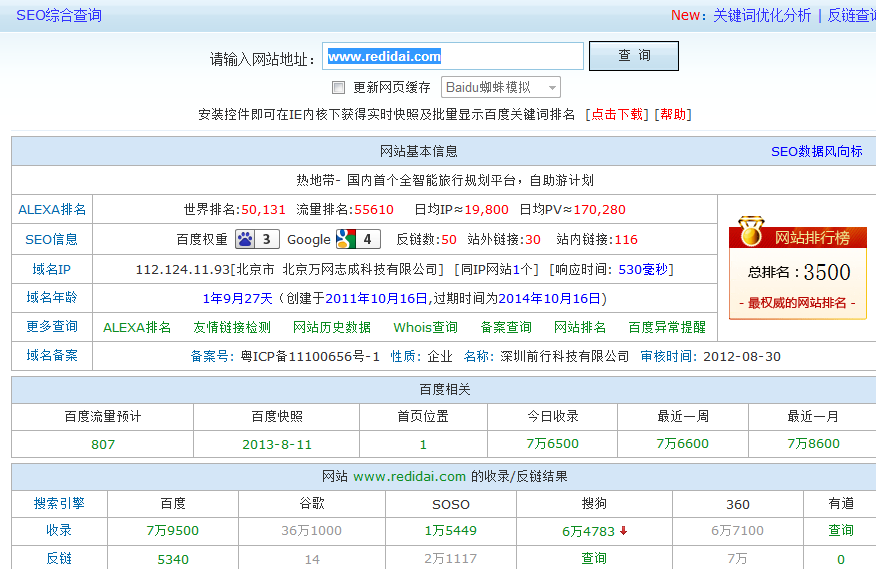Click expiry date 2014年10月16日
Screen dimensions: 876x569
549,298
